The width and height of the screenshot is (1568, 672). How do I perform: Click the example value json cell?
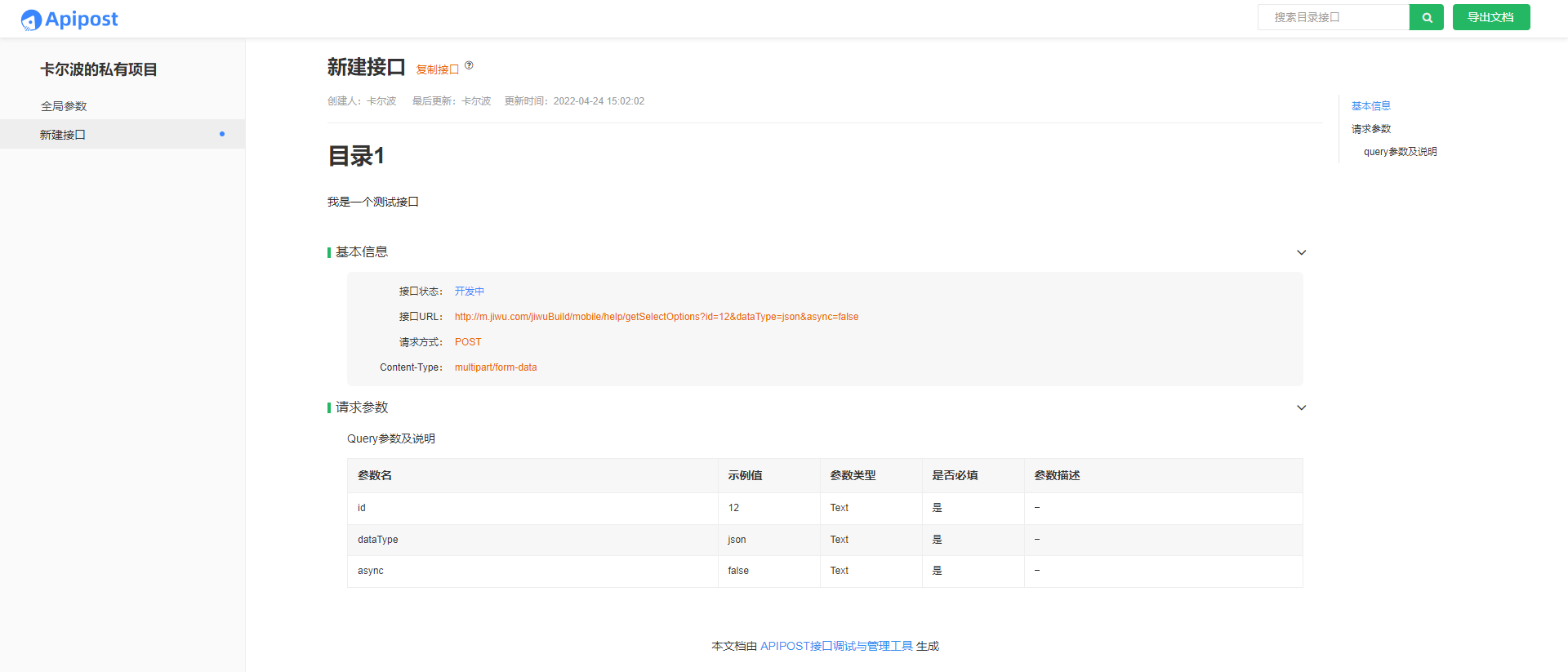click(769, 540)
